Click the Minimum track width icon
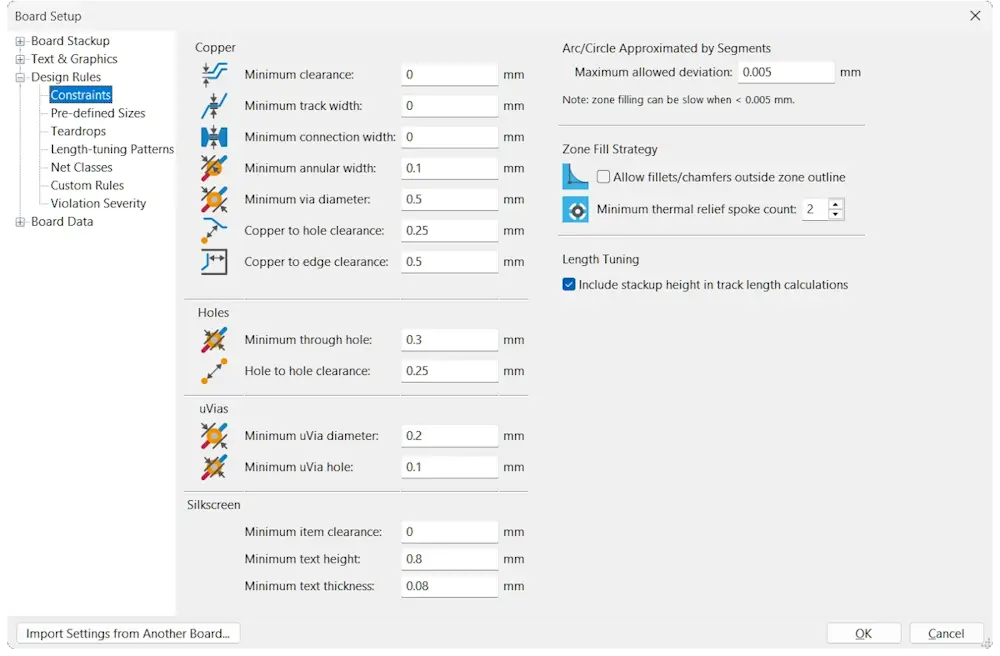Viewport: 1000px width, 656px height. point(214,105)
